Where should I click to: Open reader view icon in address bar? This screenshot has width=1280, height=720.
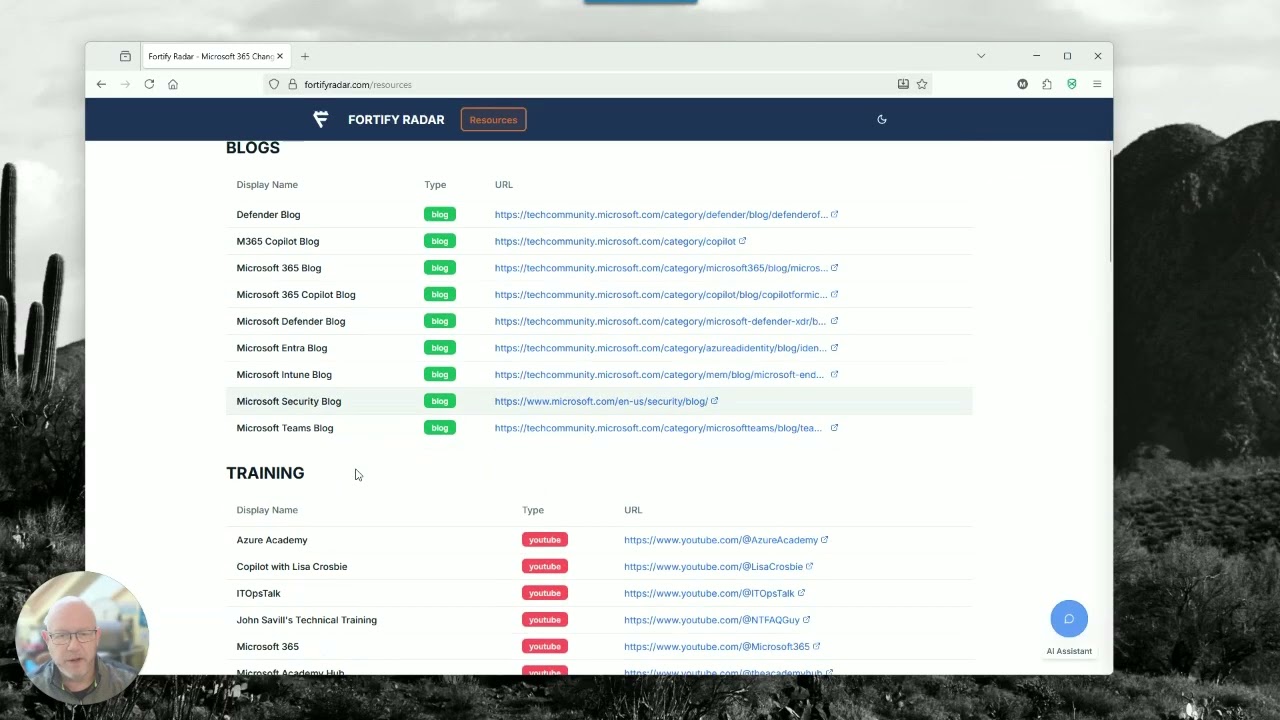[x=903, y=84]
